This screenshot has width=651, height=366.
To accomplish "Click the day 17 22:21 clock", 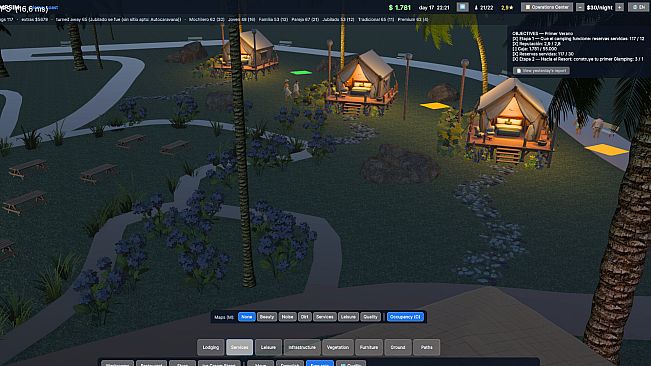I will pos(434,7).
